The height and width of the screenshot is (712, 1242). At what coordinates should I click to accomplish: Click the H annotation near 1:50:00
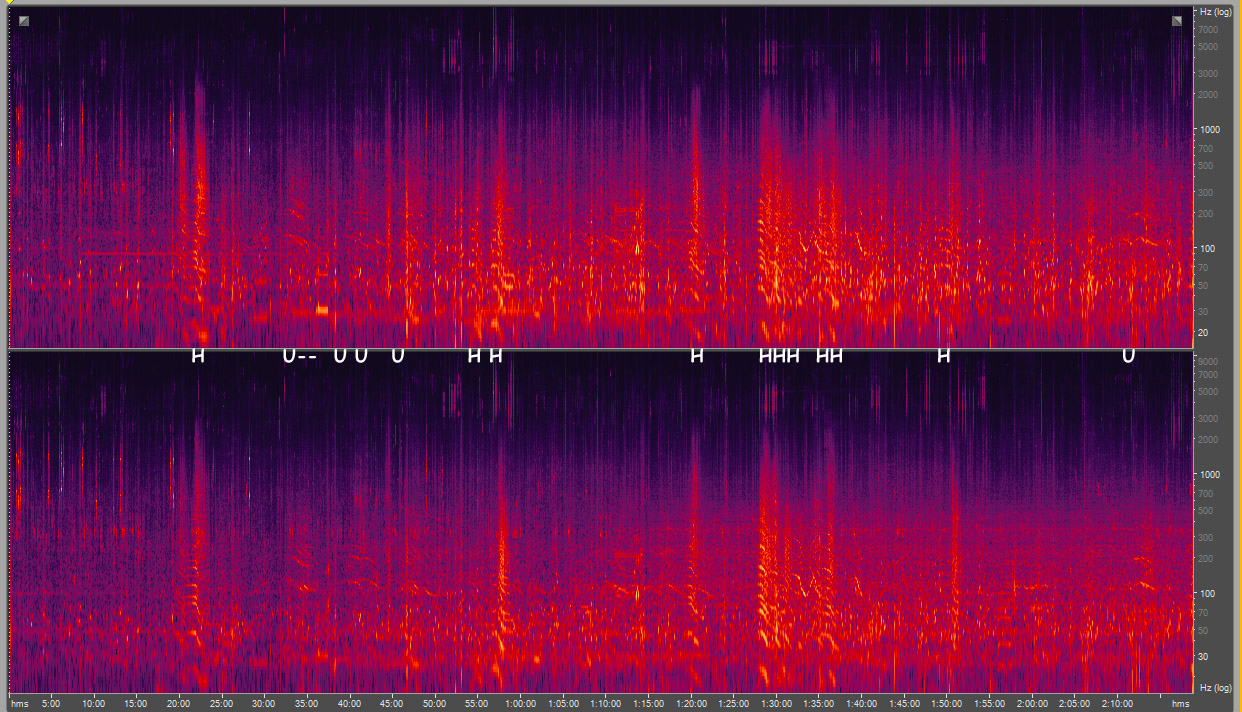coord(943,356)
